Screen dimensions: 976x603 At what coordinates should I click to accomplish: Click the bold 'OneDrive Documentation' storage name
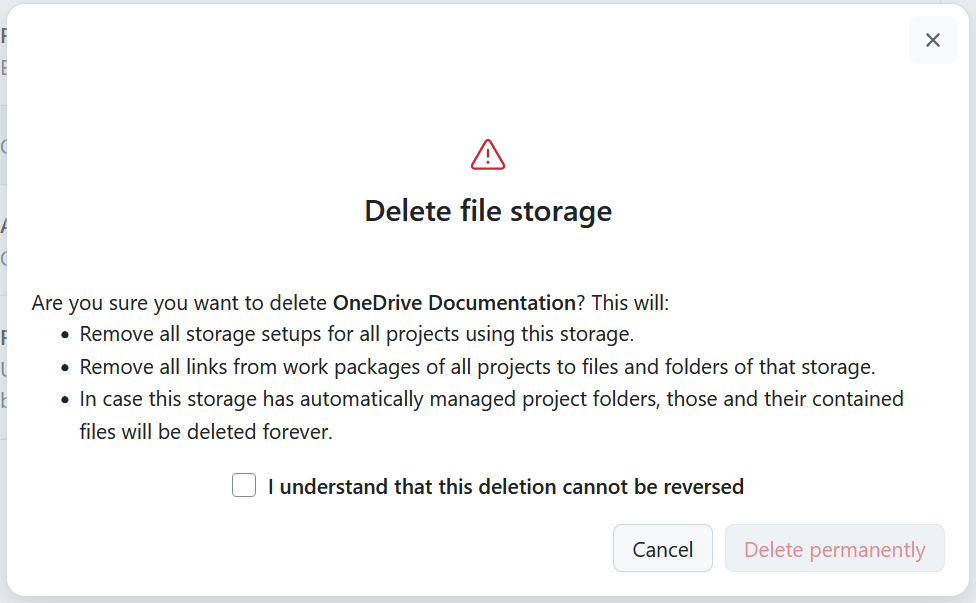pos(451,302)
